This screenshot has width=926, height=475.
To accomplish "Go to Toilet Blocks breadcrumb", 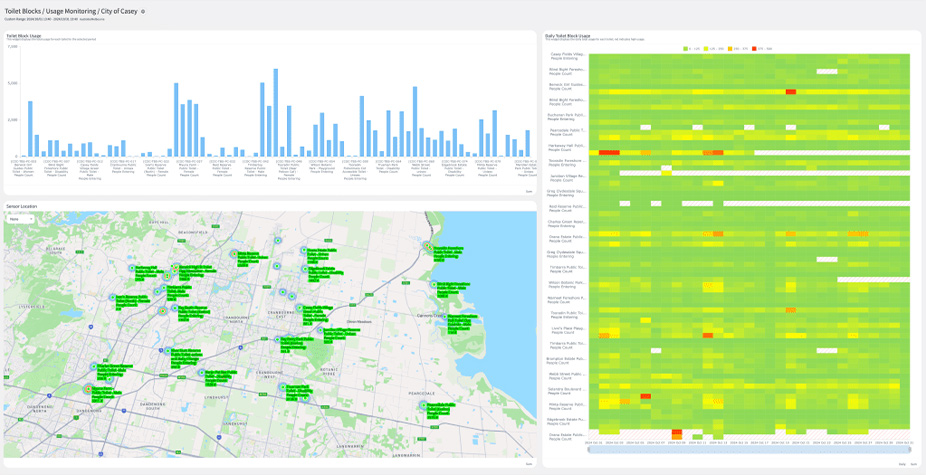I will [22, 11].
